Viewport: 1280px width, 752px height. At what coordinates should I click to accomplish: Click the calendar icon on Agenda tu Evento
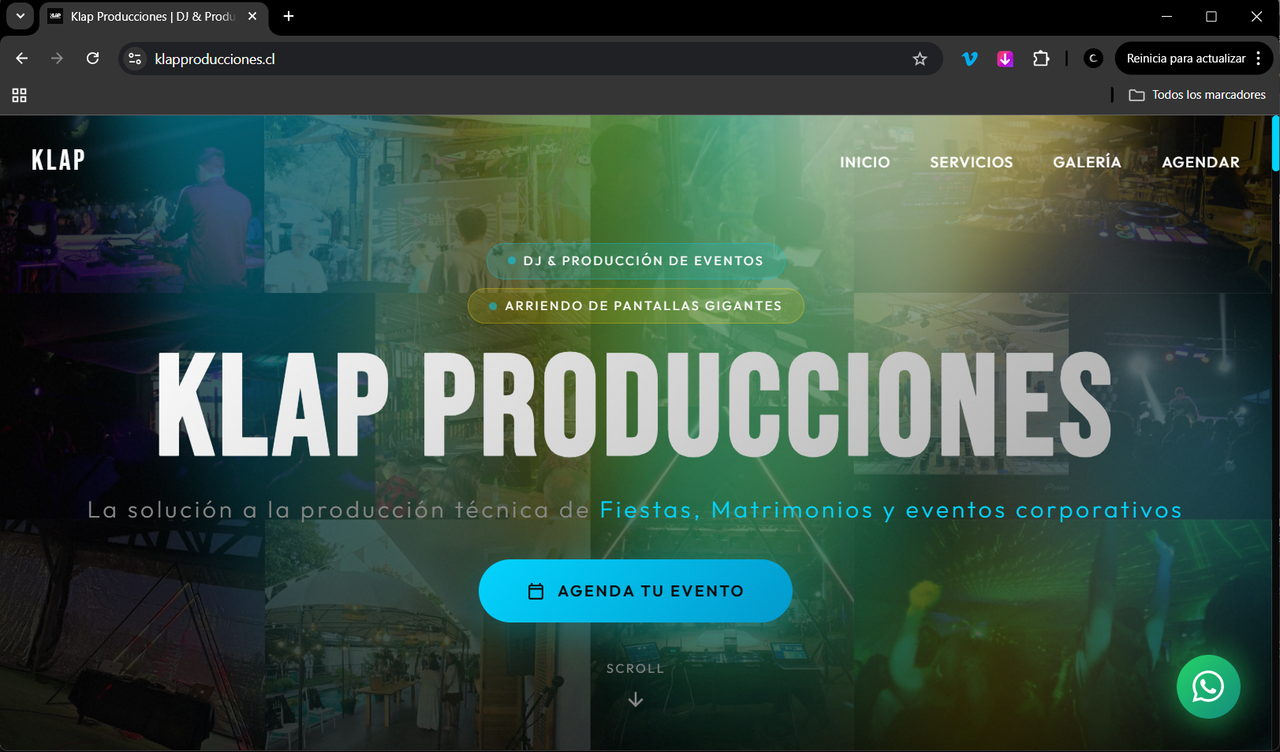538,590
